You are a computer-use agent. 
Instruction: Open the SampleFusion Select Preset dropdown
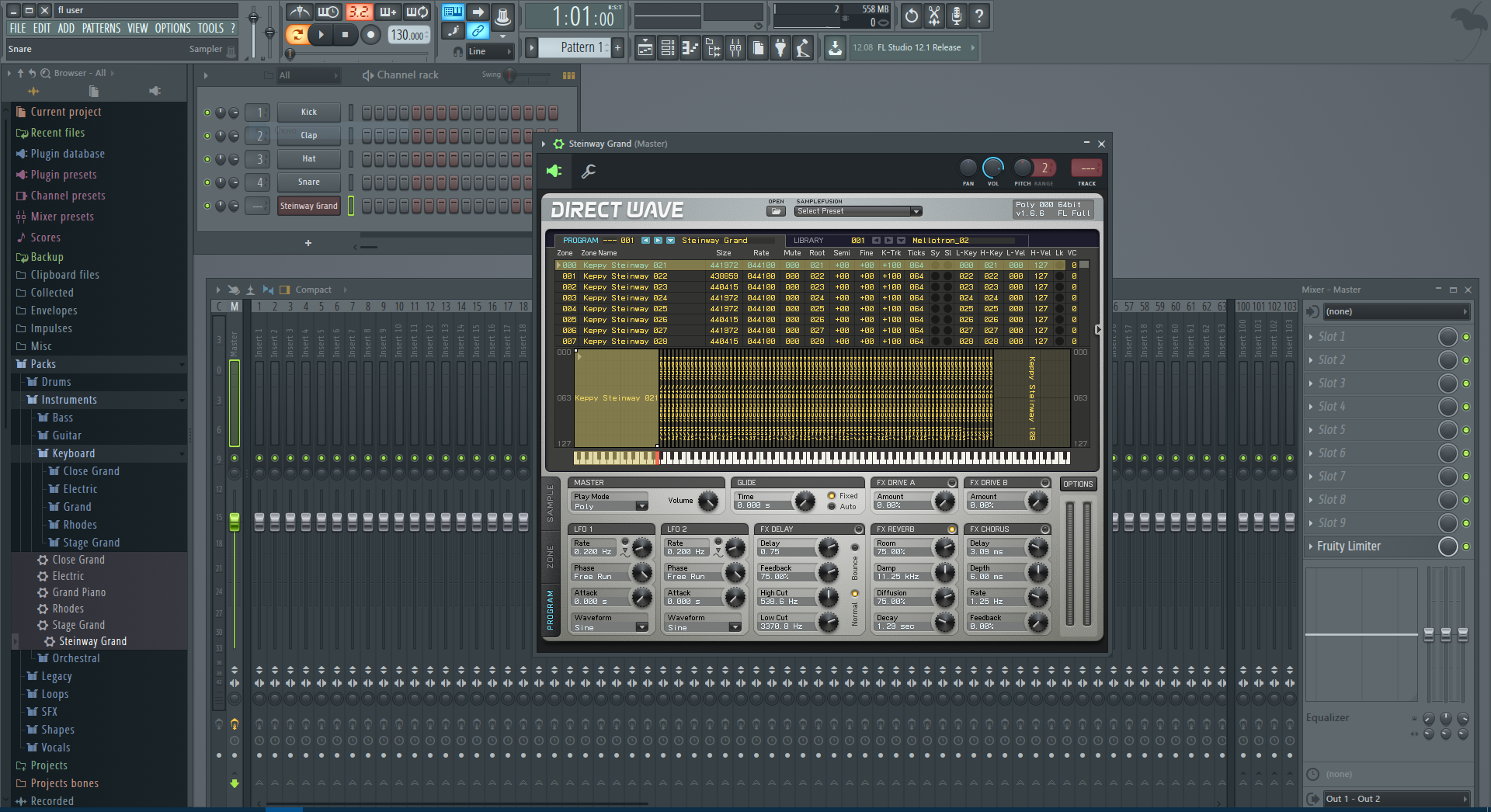coord(857,211)
